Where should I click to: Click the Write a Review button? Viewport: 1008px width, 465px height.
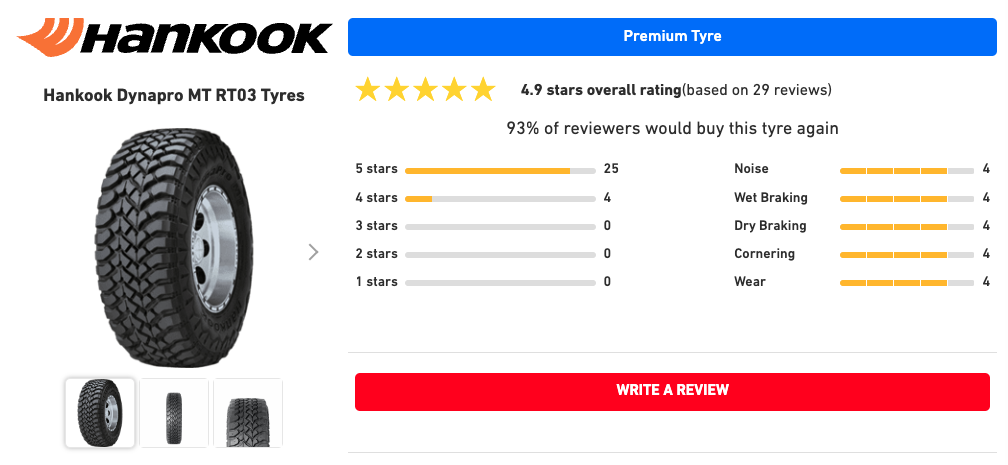click(x=672, y=390)
